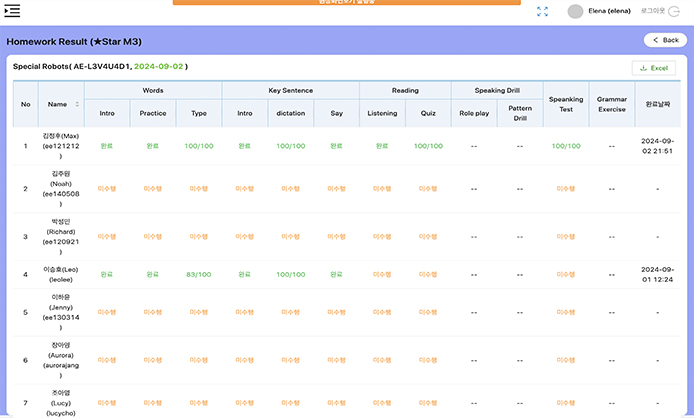Image resolution: width=694 pixels, height=418 pixels.
Task: Sort by Name column arrows
Action: (x=77, y=104)
